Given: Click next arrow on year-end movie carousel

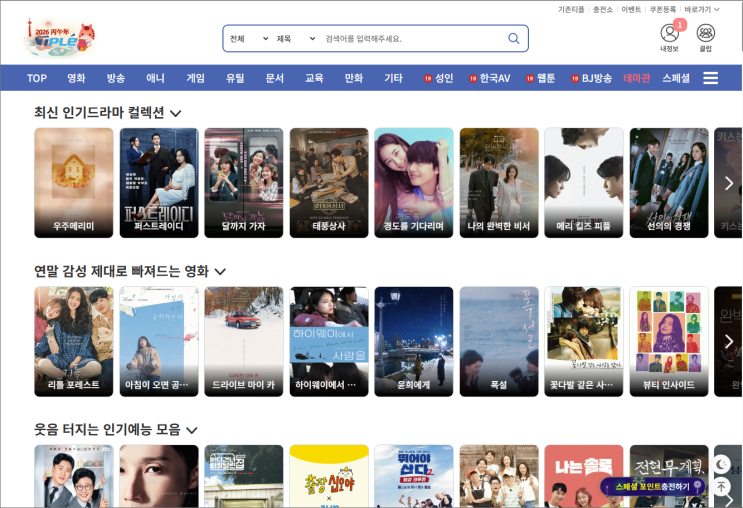Looking at the screenshot, I should click(x=729, y=341).
